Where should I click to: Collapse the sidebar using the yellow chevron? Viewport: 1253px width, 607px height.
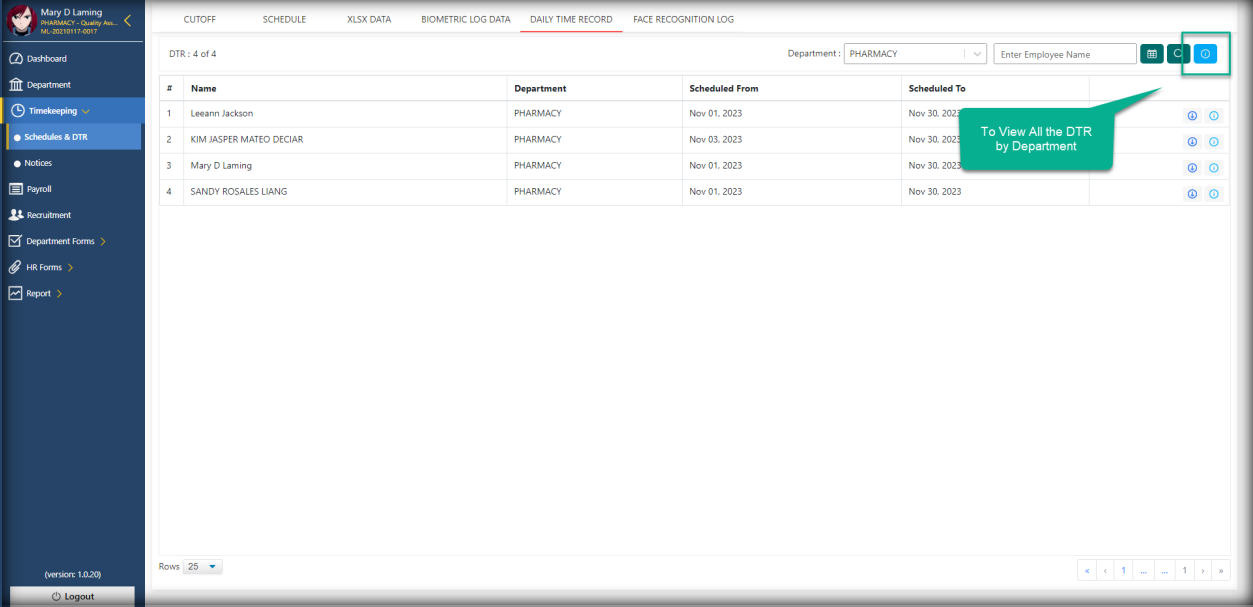pos(127,20)
